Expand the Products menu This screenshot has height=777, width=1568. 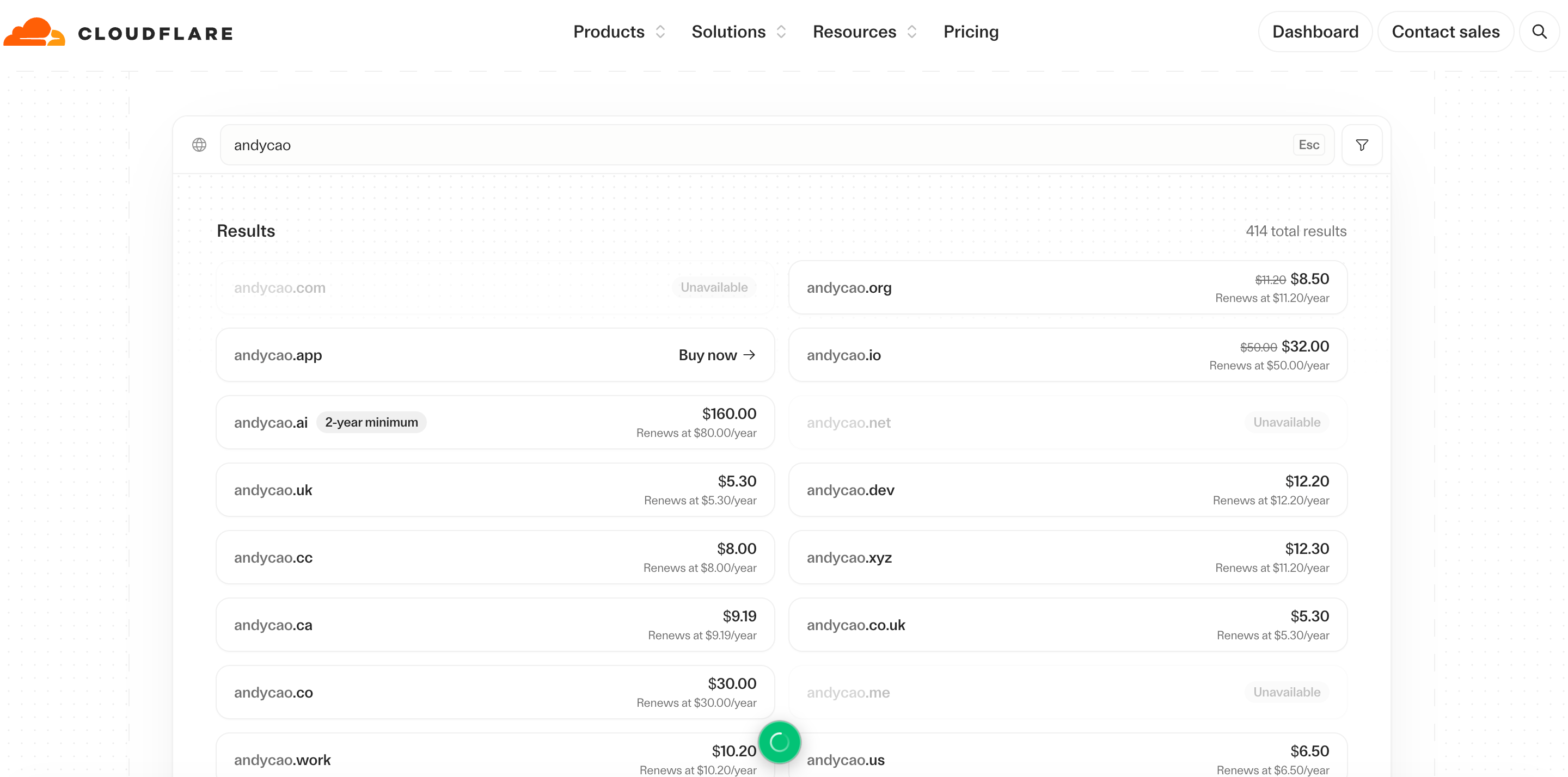pos(619,32)
